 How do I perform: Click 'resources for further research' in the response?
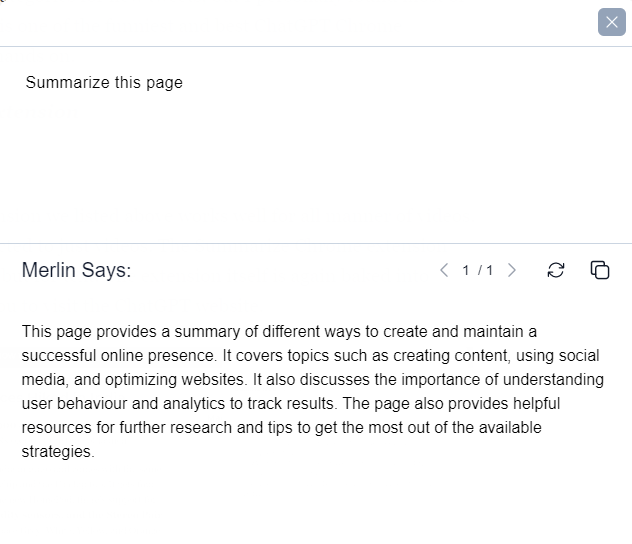tap(126, 428)
